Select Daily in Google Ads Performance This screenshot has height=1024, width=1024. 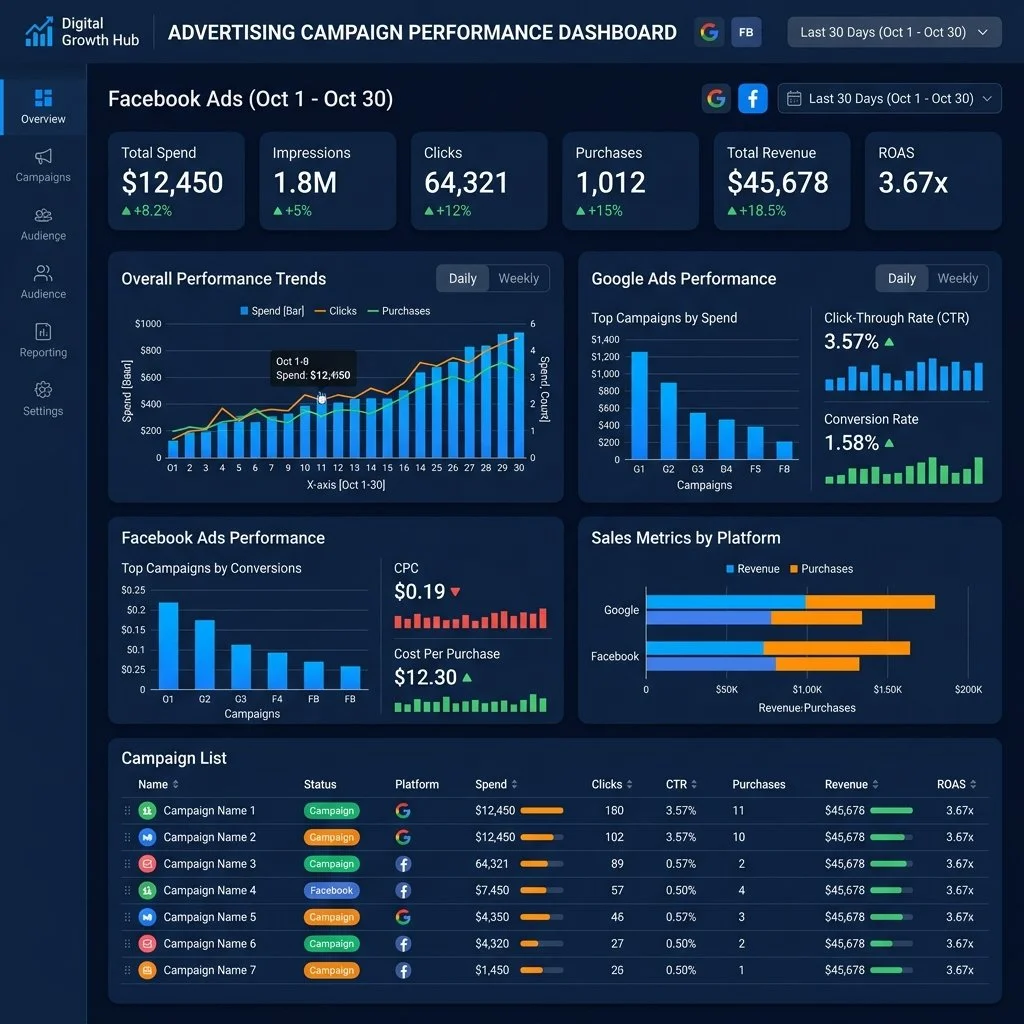(x=901, y=279)
